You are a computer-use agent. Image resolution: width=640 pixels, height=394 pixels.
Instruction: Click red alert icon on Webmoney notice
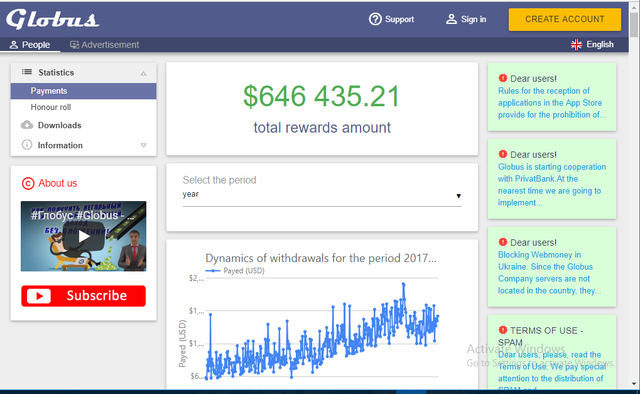pyautogui.click(x=502, y=242)
